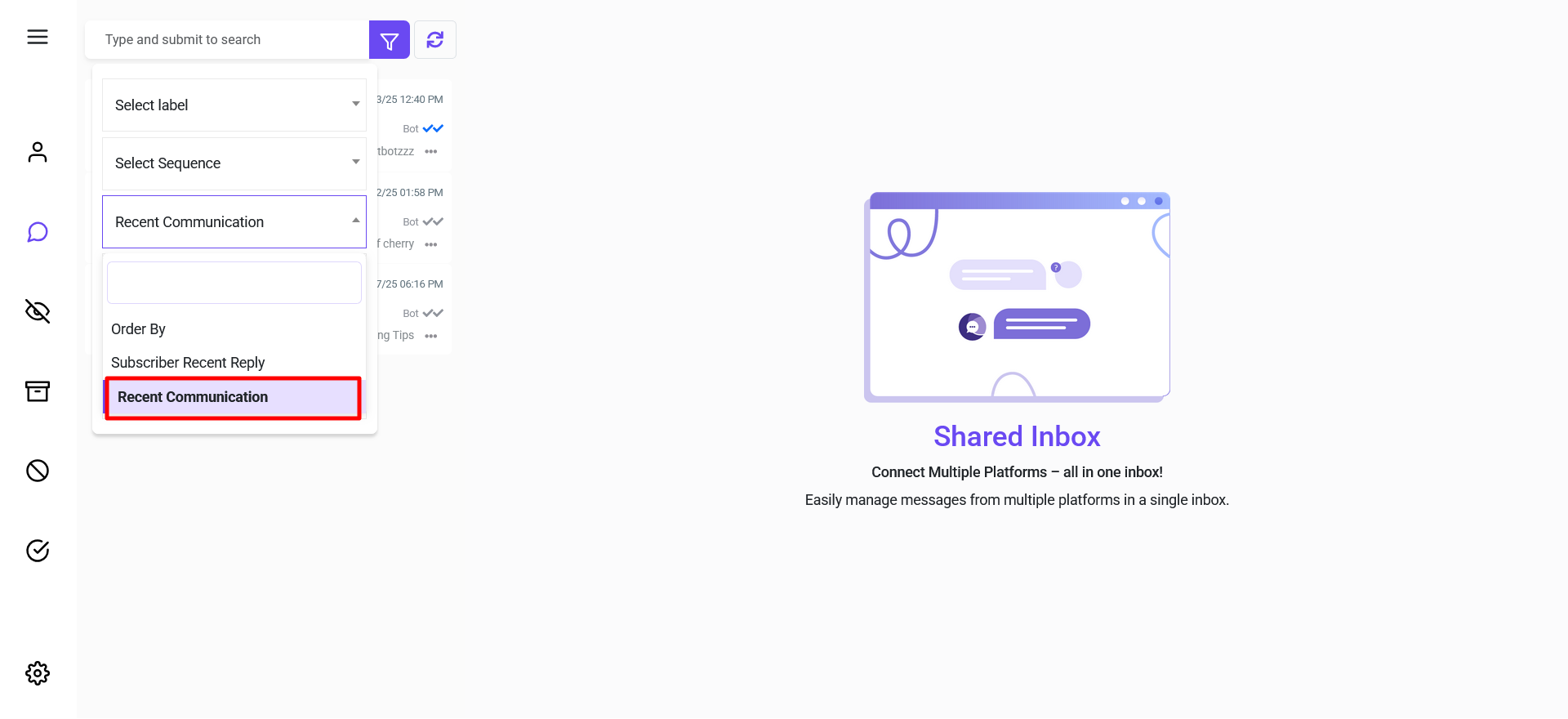The height and width of the screenshot is (719, 1568).
Task: Focus the Type and submit search field
Action: click(227, 40)
